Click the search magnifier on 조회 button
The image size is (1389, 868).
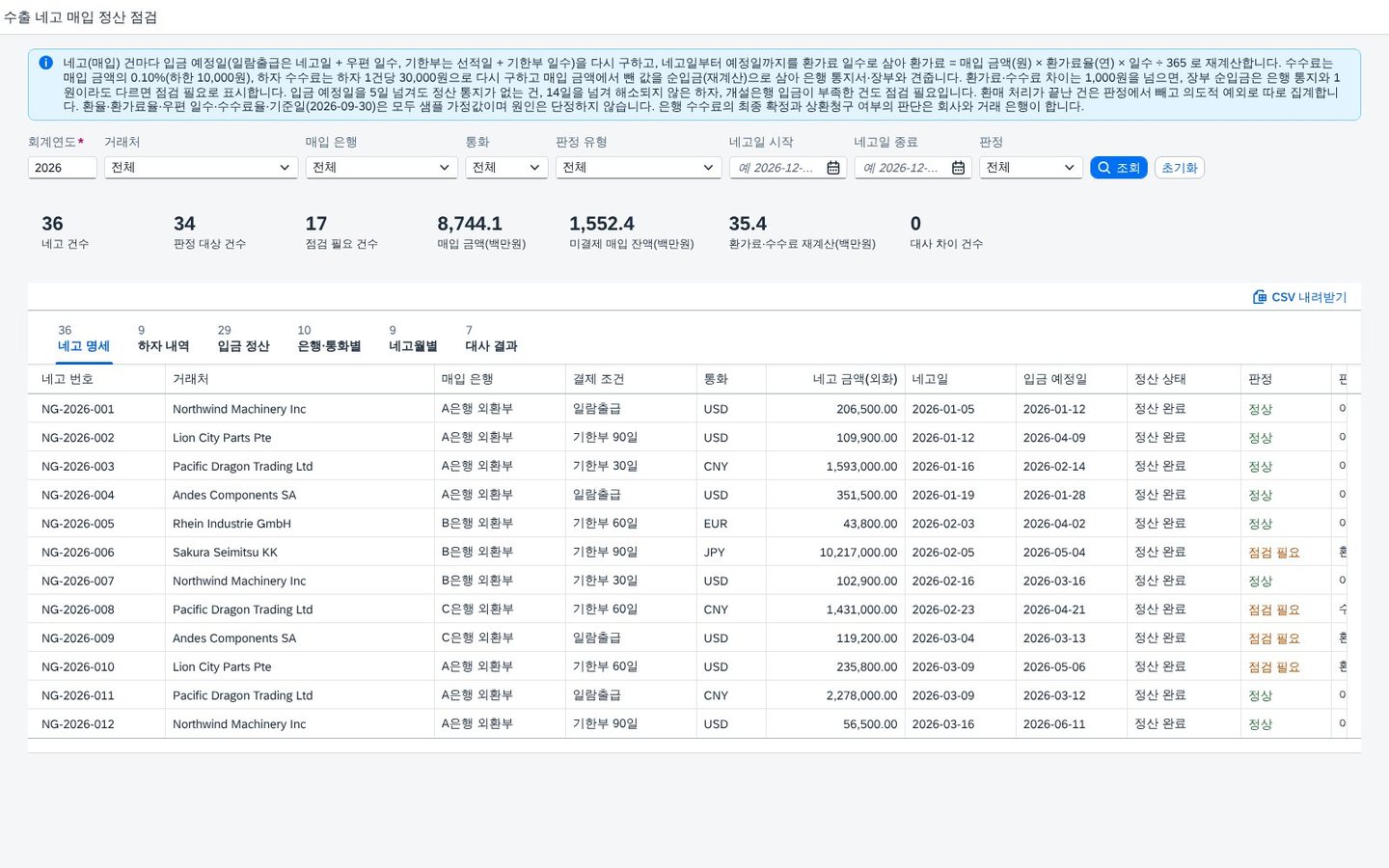click(x=1103, y=168)
